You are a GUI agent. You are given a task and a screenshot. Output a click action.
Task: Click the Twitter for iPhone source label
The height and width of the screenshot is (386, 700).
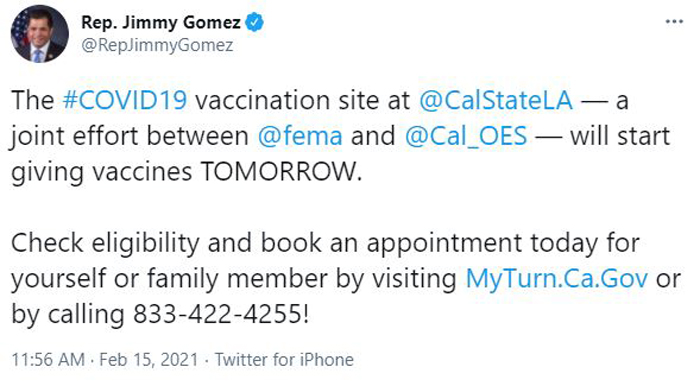(x=284, y=360)
